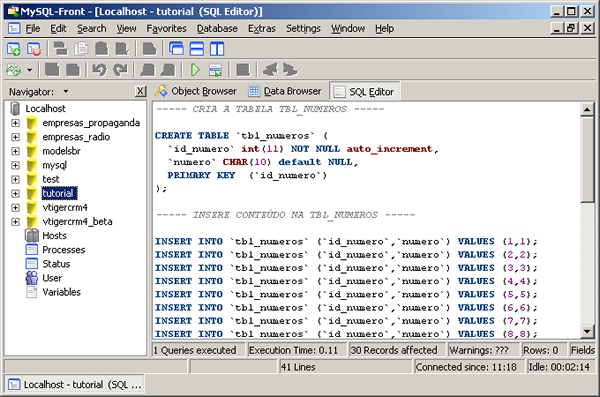Open the Settings menu
Screen dimensions: 600x397
[x=303, y=29]
